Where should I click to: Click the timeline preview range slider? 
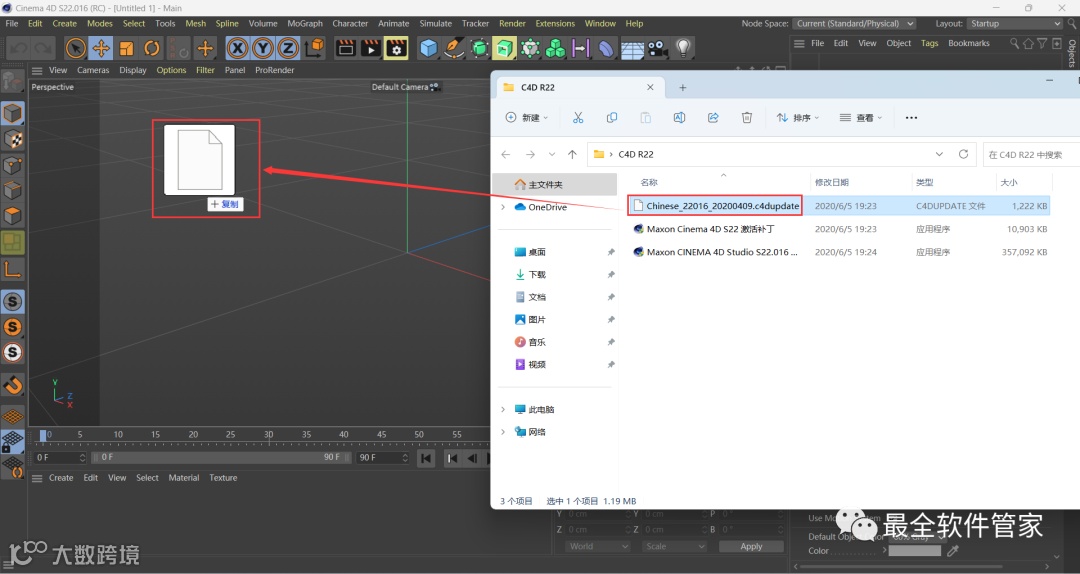[x=222, y=457]
